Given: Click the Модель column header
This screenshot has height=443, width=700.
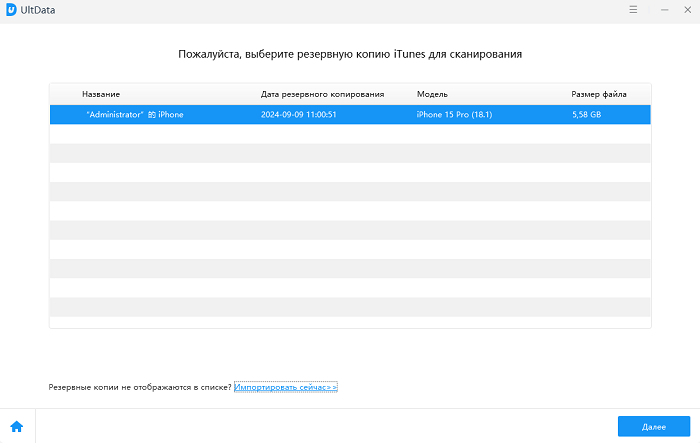Looking at the screenshot, I should point(433,94).
